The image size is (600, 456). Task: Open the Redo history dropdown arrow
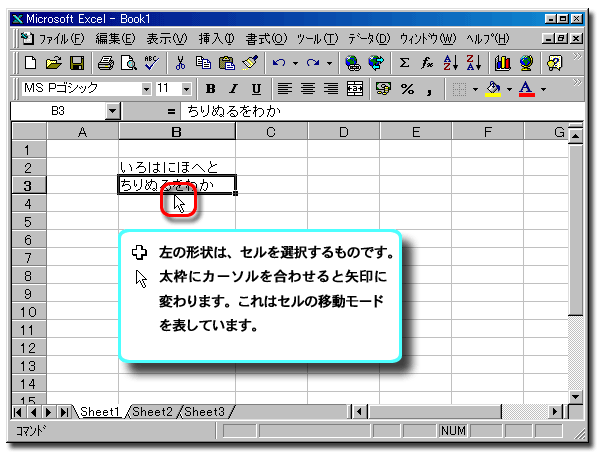(x=329, y=63)
